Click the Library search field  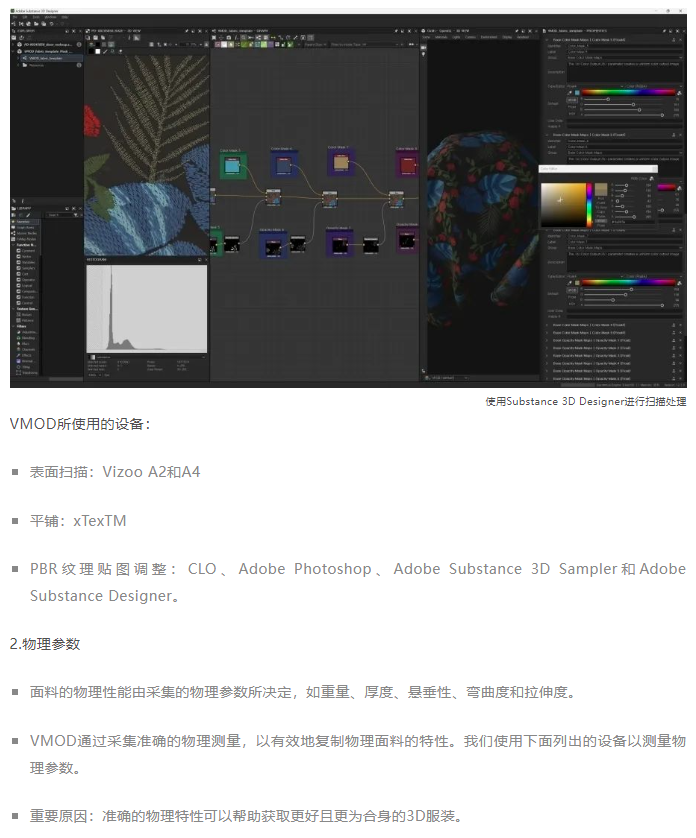60,215
